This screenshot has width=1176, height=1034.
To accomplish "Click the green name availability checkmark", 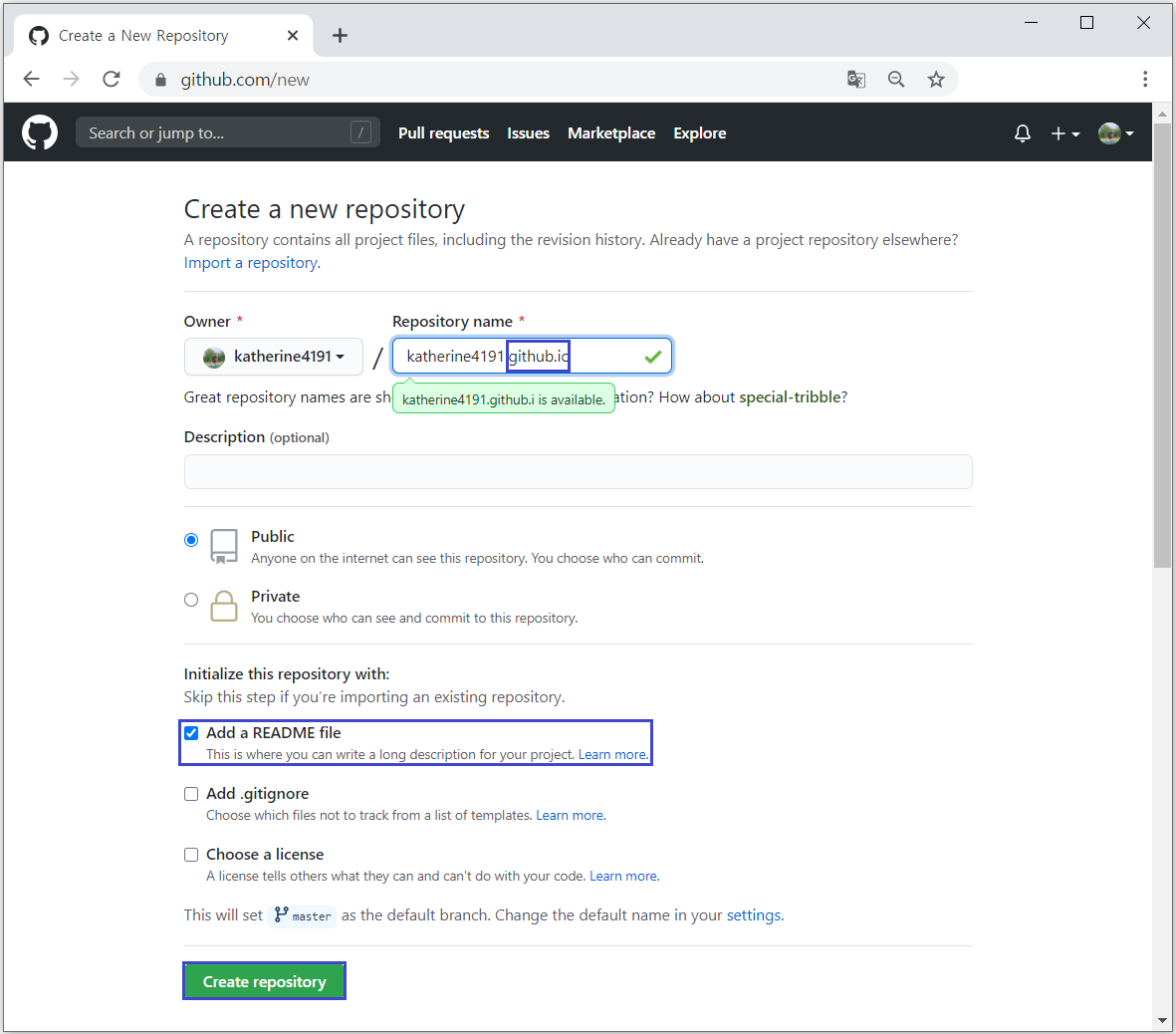I will click(x=653, y=358).
